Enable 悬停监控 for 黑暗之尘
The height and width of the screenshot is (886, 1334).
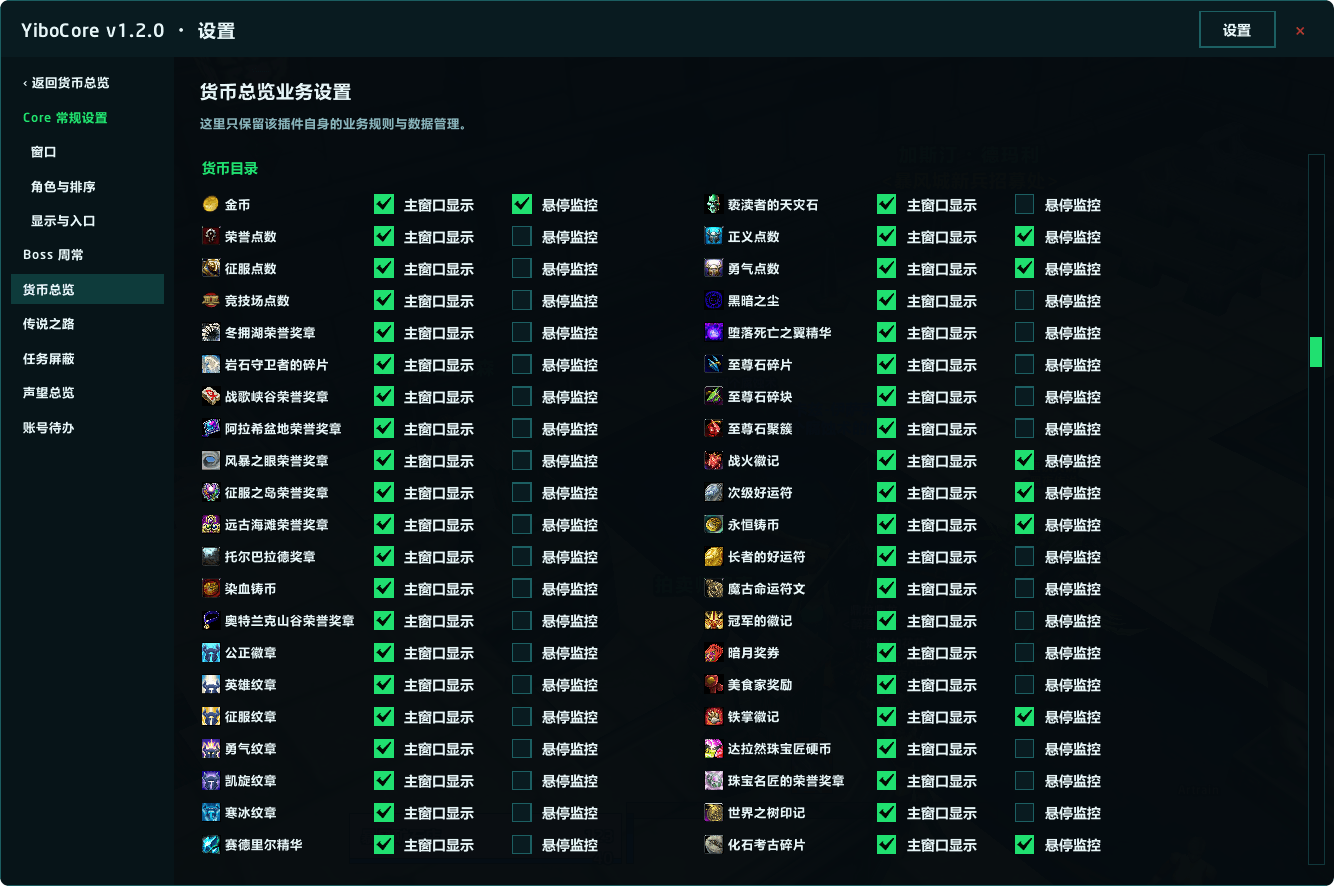1025,300
